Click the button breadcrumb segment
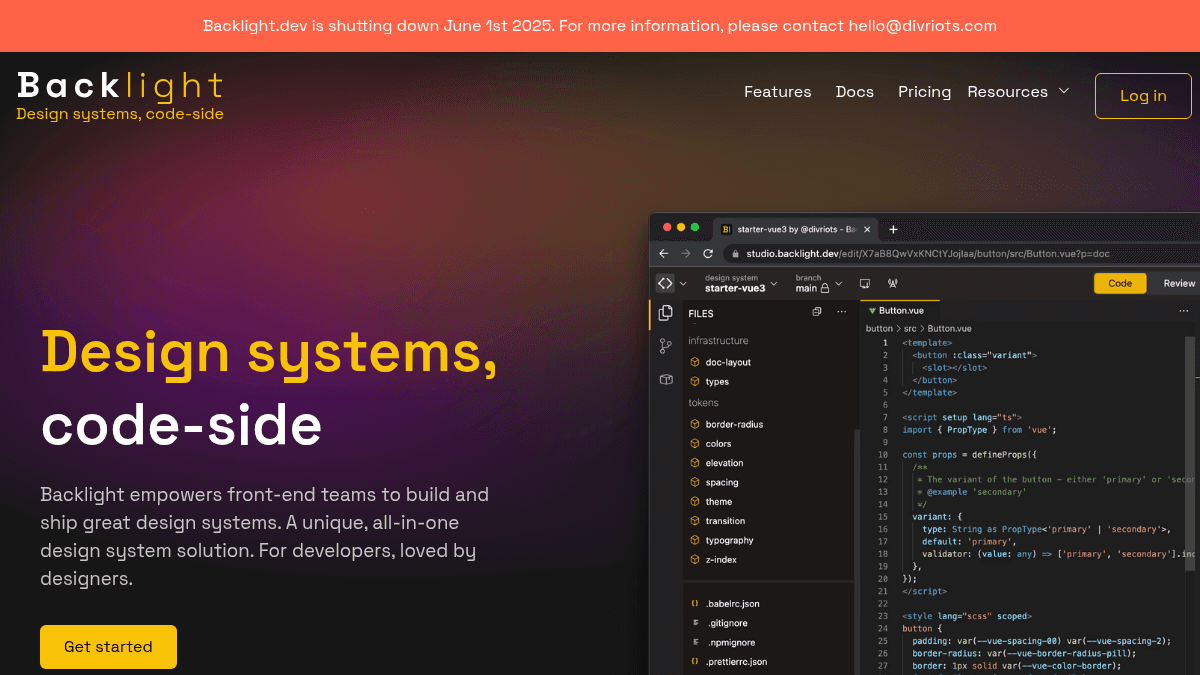 (879, 329)
